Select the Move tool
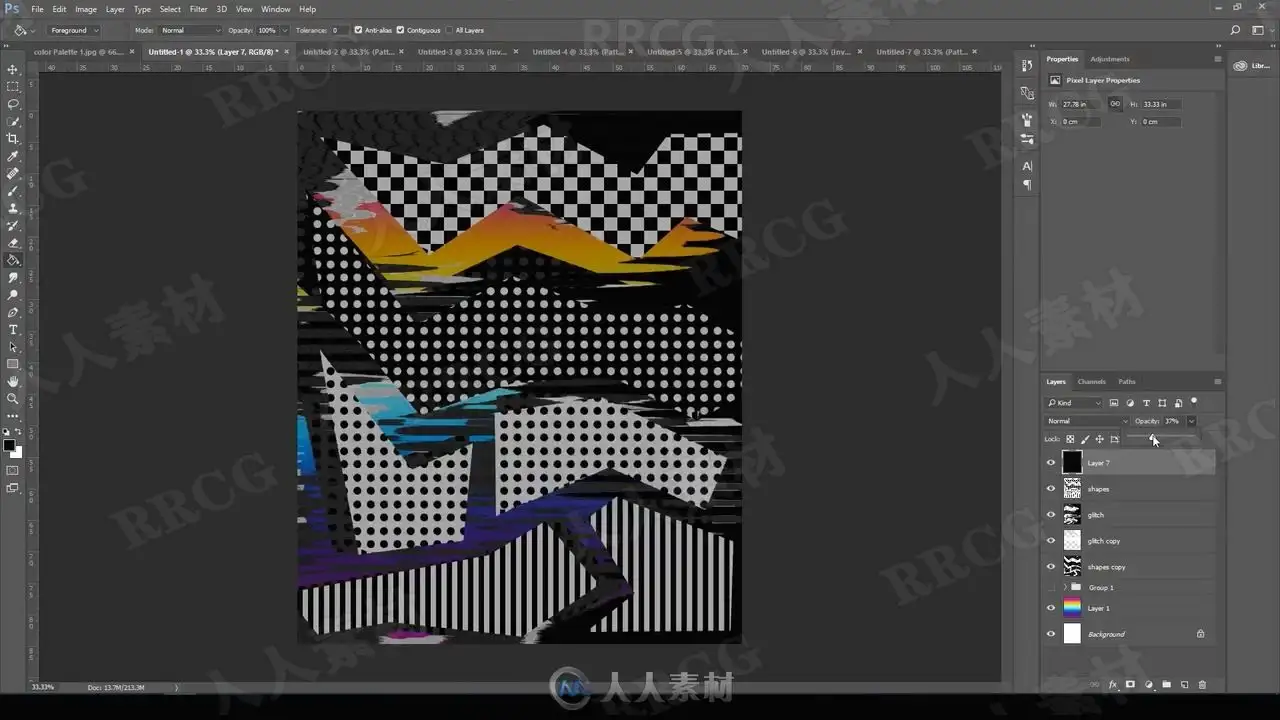This screenshot has height=720, width=1280. point(13,69)
